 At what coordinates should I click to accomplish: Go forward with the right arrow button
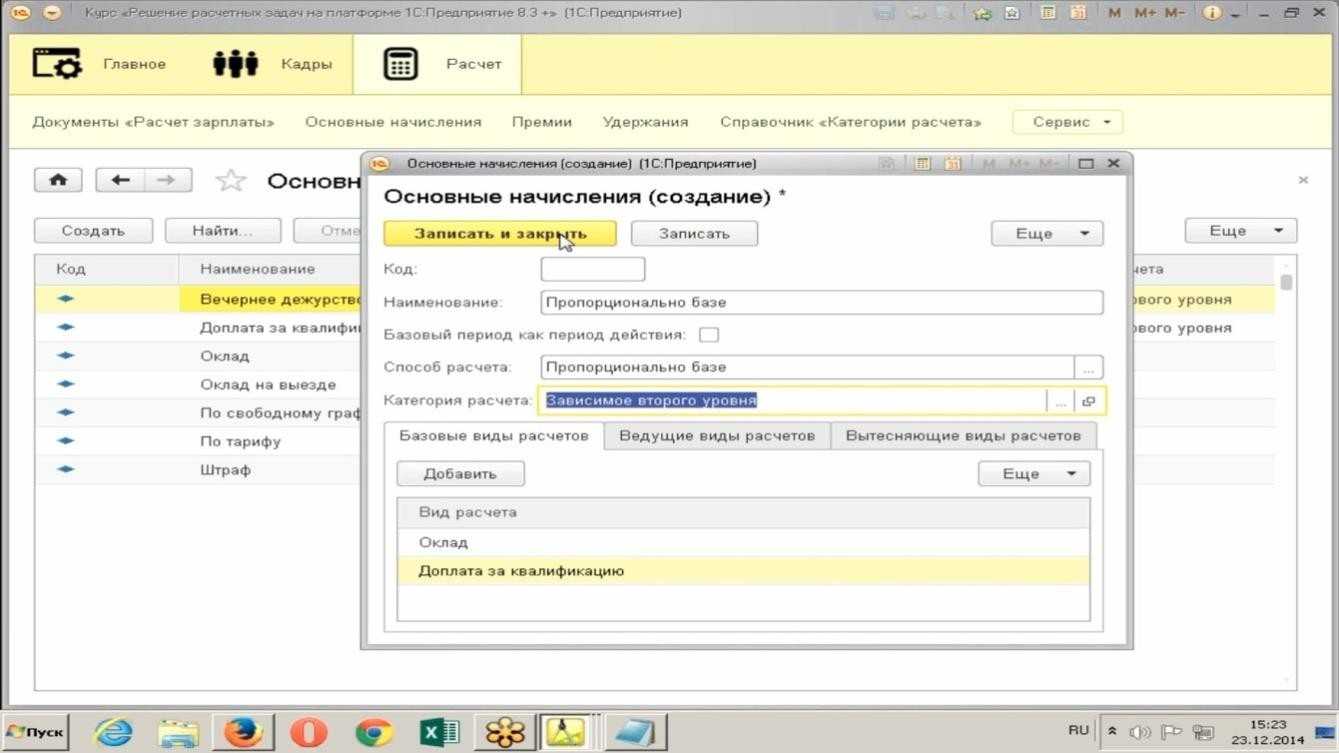point(168,180)
